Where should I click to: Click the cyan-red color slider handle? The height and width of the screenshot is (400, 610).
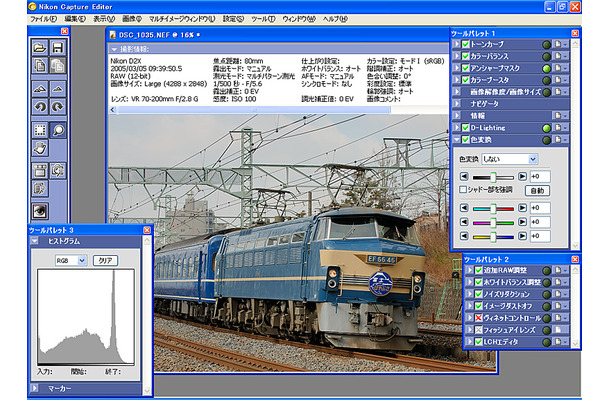493,209
